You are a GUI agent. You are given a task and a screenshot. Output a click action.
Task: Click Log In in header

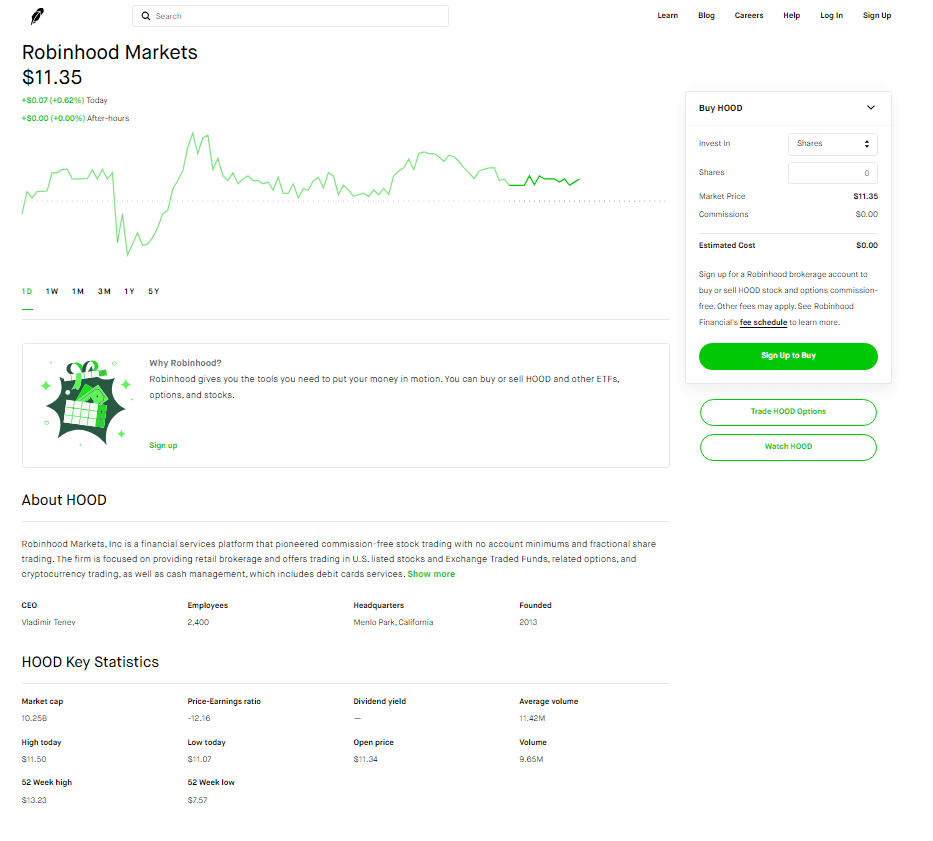click(x=831, y=15)
